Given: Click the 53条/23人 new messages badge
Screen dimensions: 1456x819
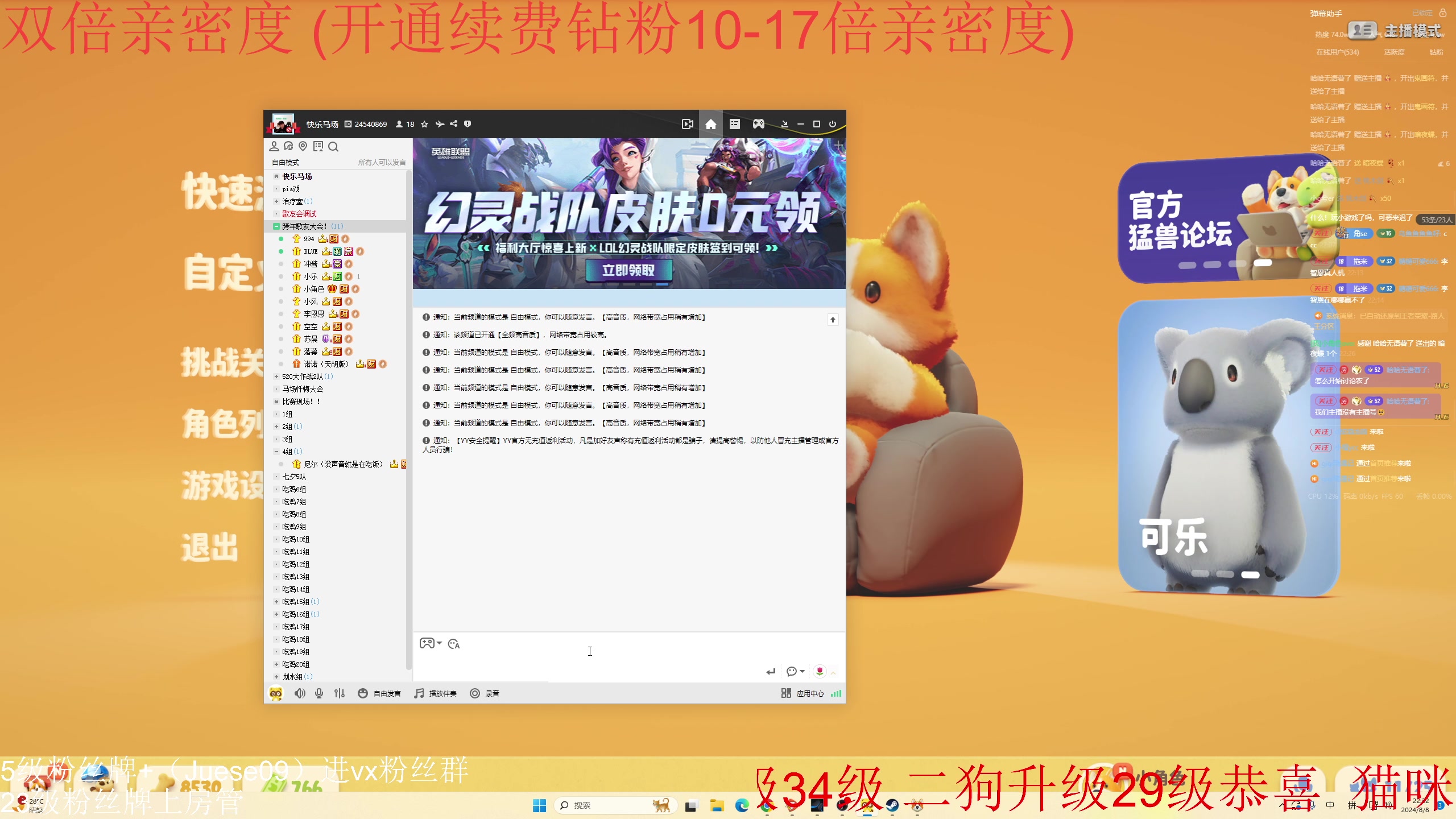Looking at the screenshot, I should point(1436,220).
